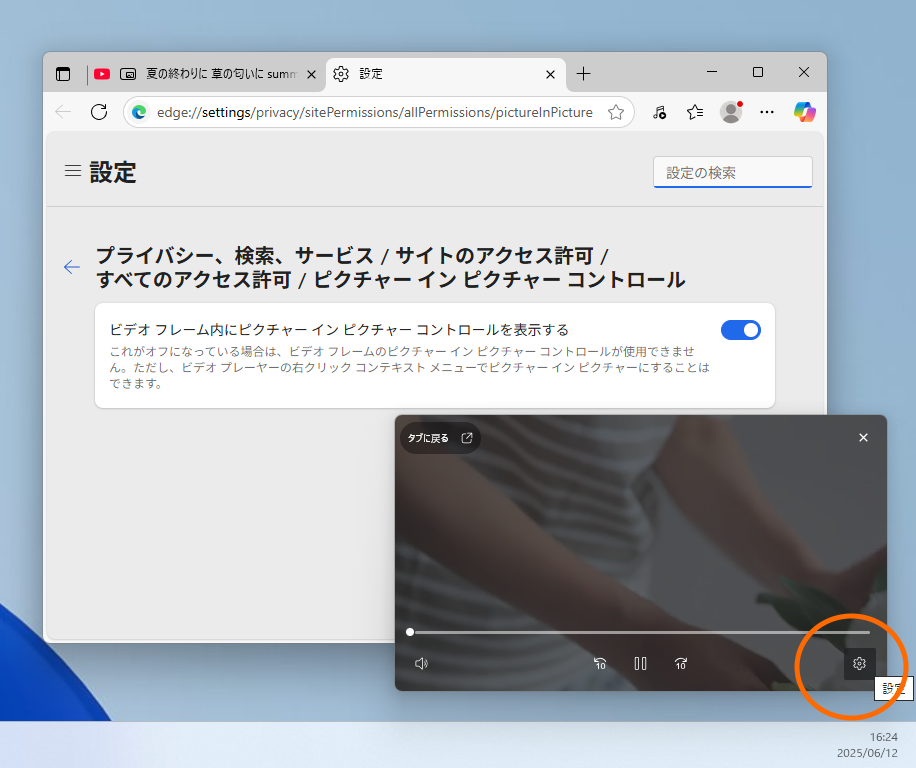The height and width of the screenshot is (768, 916).
Task: Open the favorites list icon
Action: coord(695,111)
